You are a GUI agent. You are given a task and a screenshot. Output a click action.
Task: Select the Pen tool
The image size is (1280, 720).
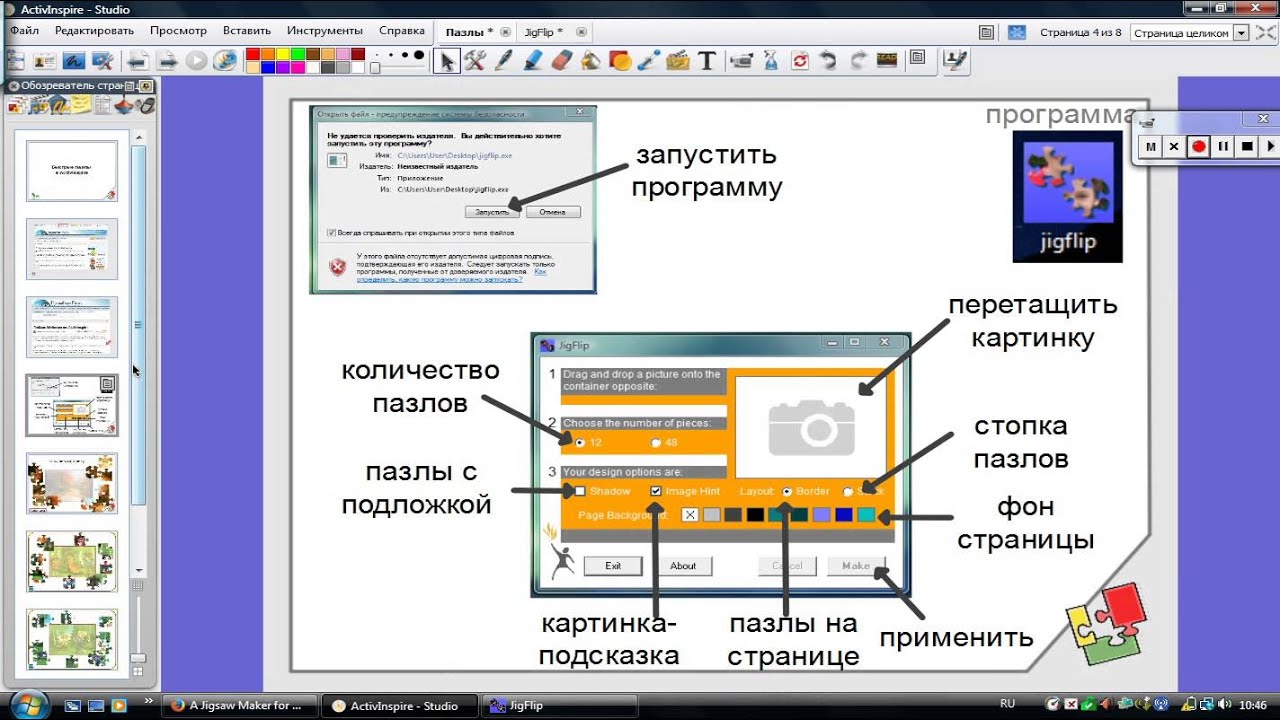coord(503,61)
